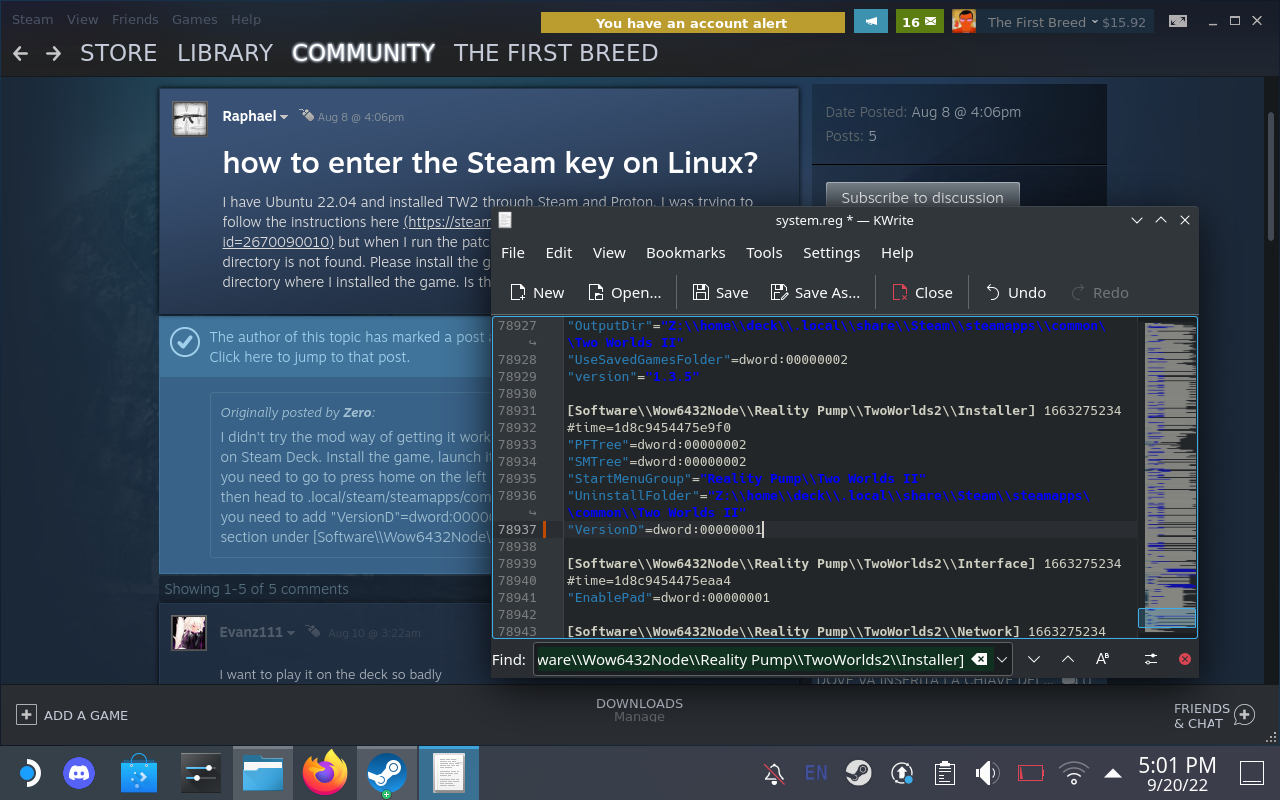Clear the Find text field

[x=980, y=659]
